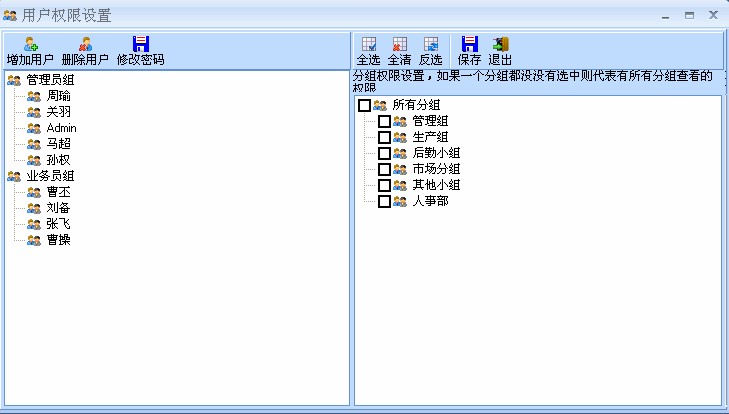Click the 退出 (exit) door icon
The width and height of the screenshot is (729, 414).
[x=500, y=44]
